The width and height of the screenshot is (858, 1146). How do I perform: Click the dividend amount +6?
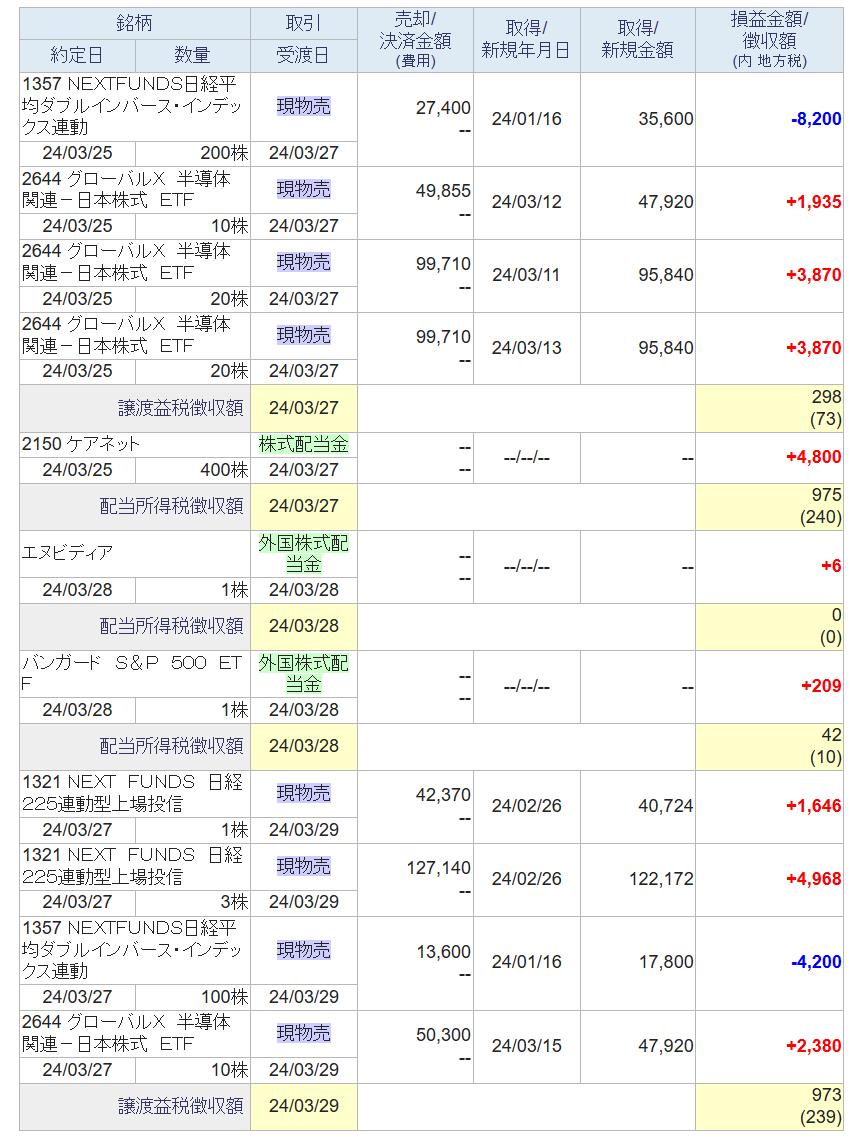click(831, 566)
